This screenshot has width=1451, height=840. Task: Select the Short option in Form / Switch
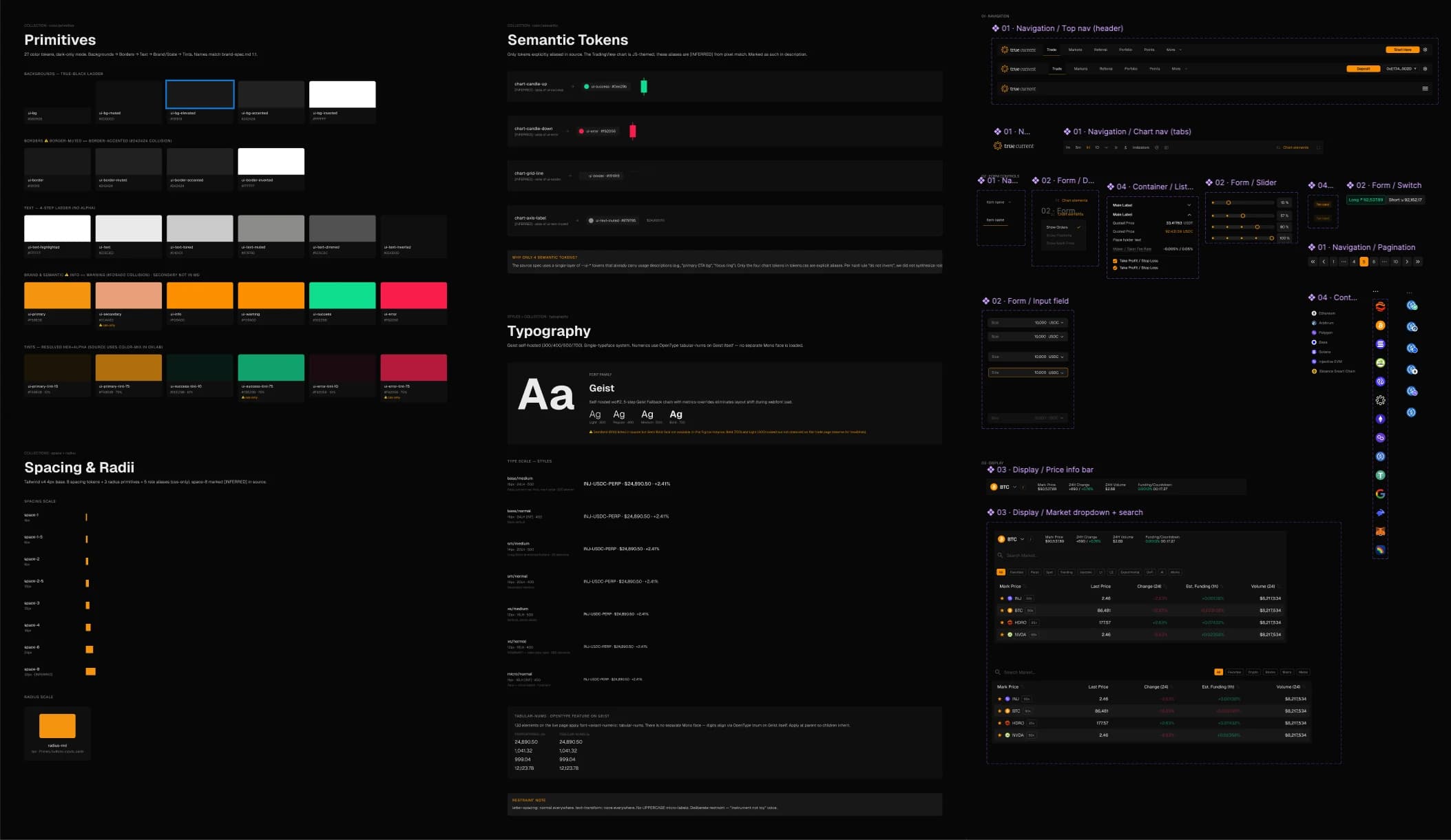[1405, 200]
